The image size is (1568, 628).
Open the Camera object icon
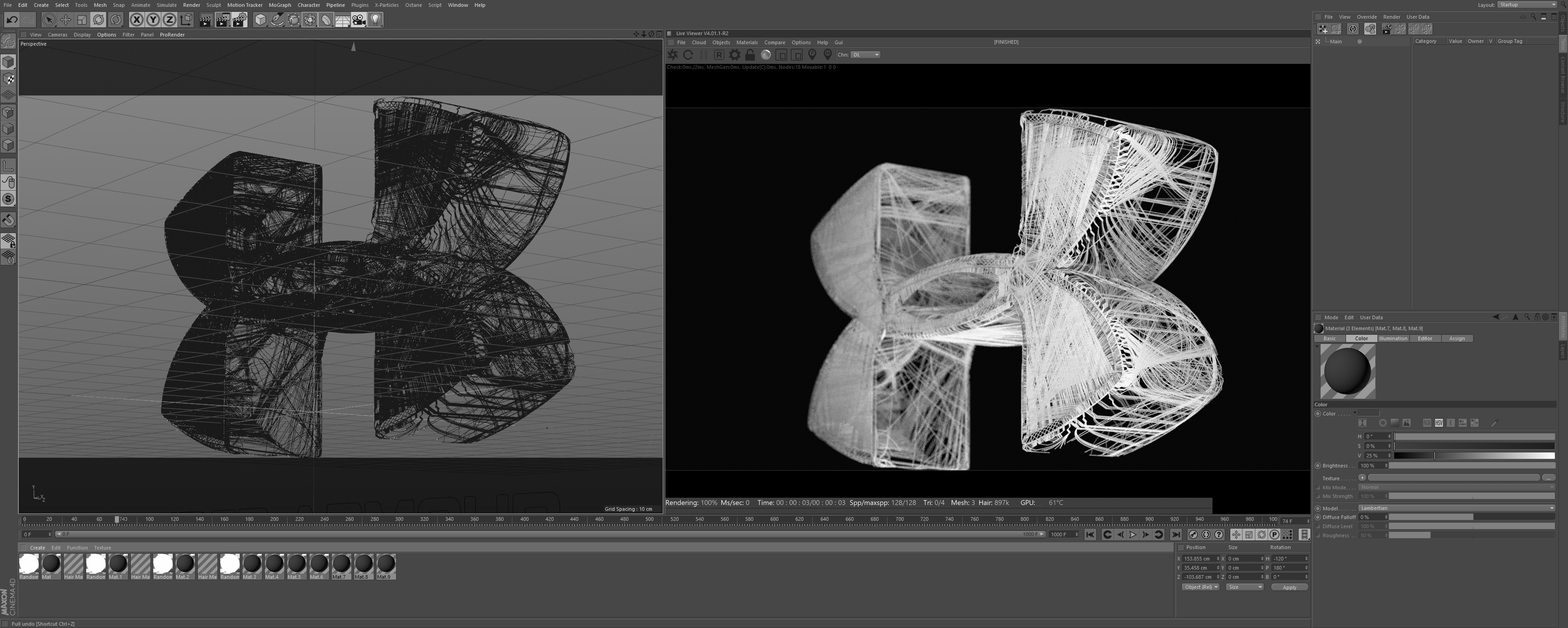pos(359,20)
